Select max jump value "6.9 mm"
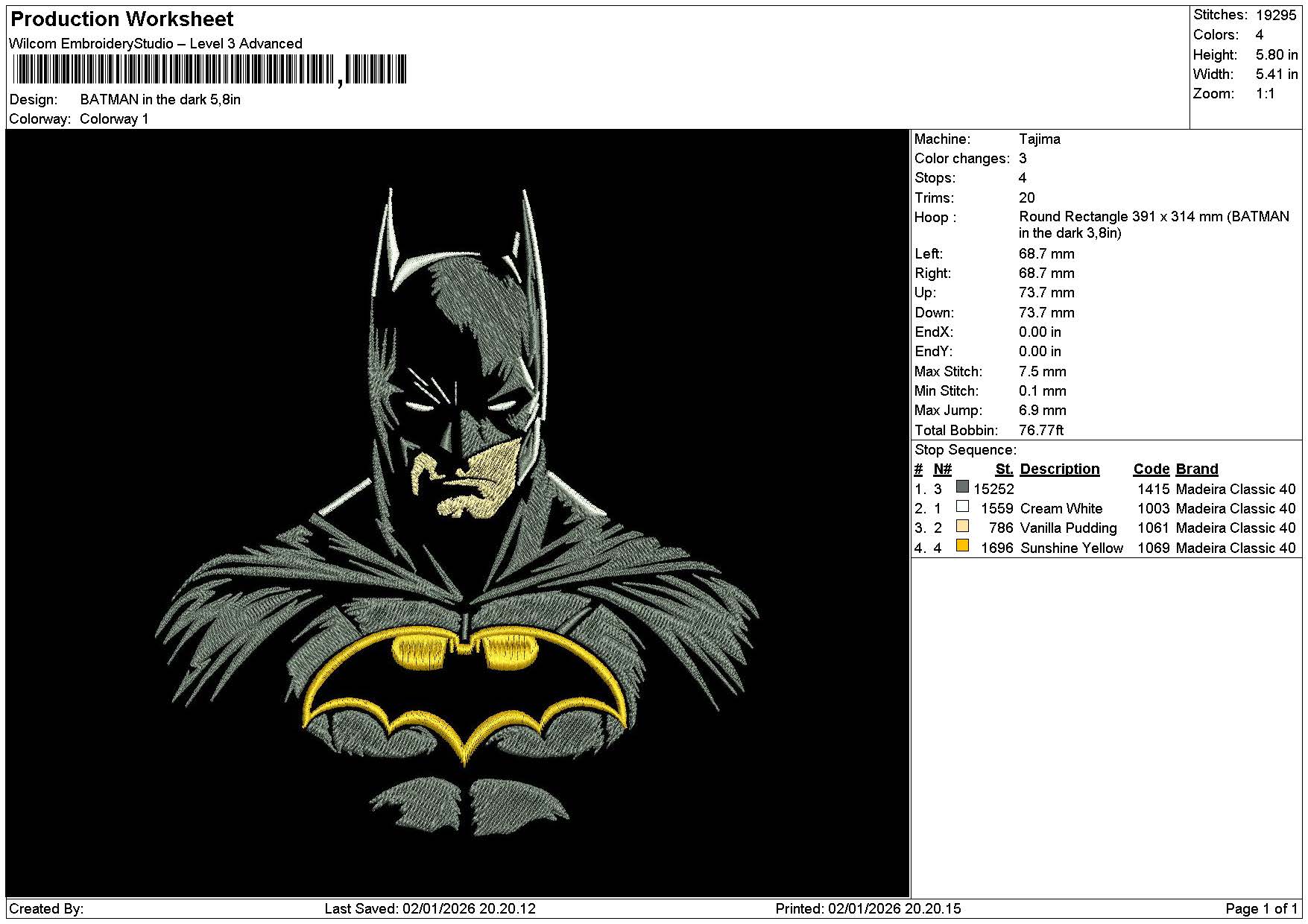 [x=1043, y=411]
